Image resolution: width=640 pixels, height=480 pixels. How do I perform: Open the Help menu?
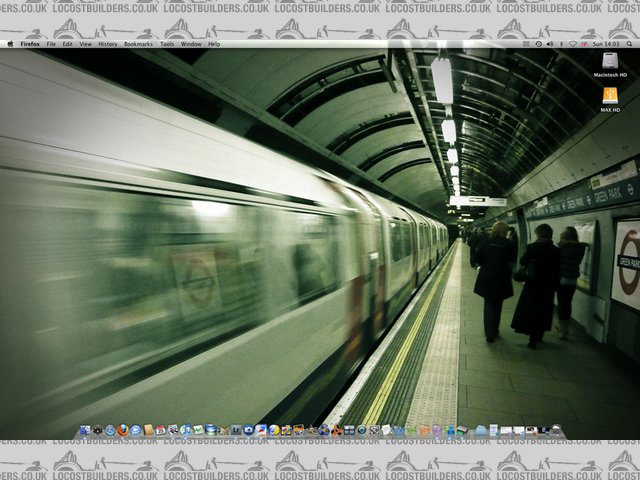click(214, 44)
